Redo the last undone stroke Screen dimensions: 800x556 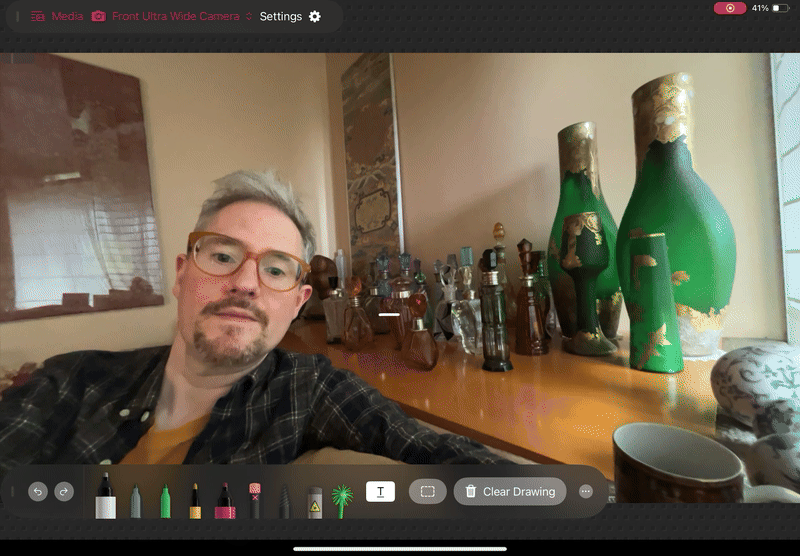click(x=64, y=492)
